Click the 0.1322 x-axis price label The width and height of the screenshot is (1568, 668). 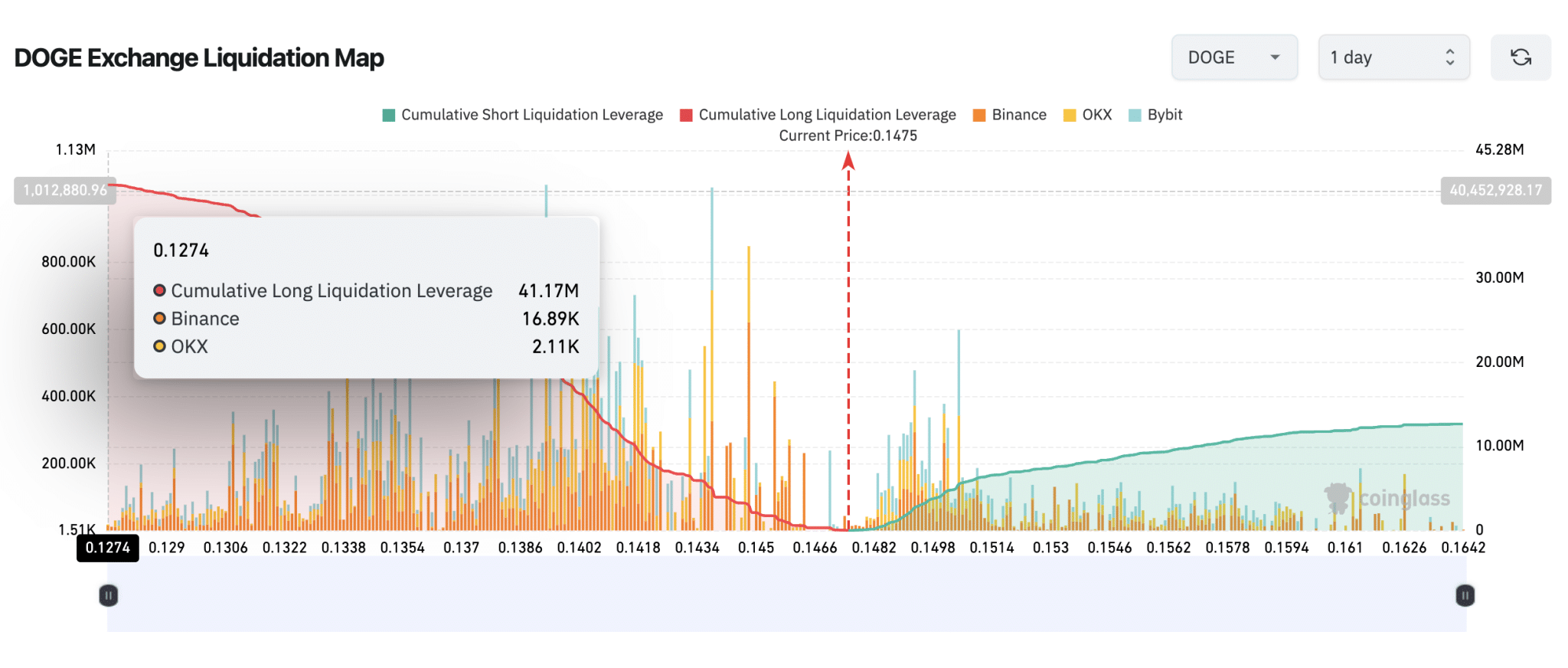coord(285,548)
